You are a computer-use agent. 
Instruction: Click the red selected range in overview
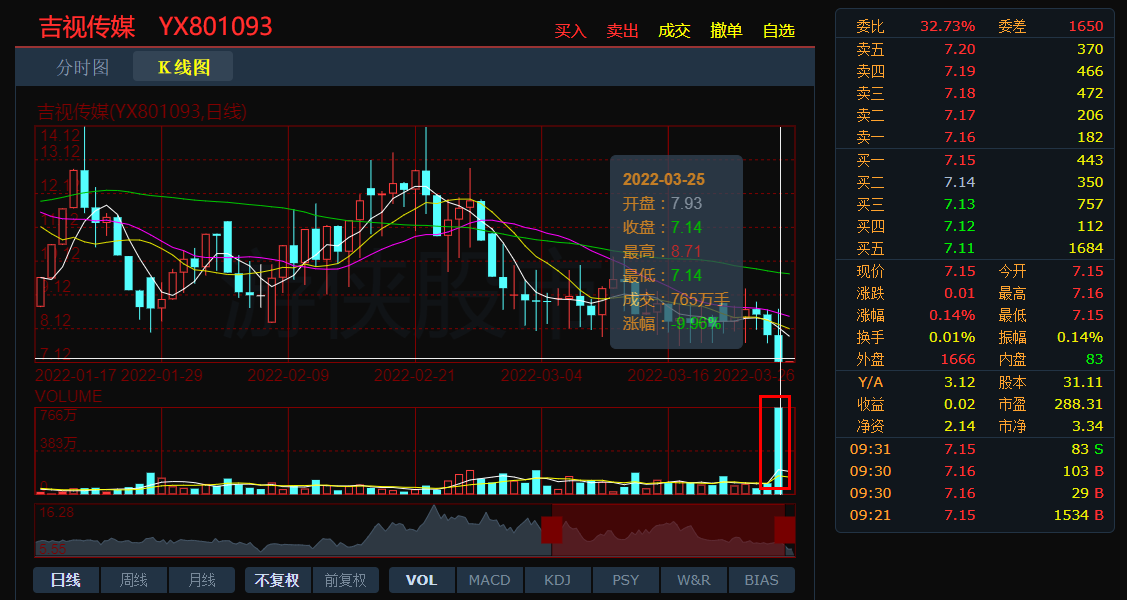[x=668, y=530]
